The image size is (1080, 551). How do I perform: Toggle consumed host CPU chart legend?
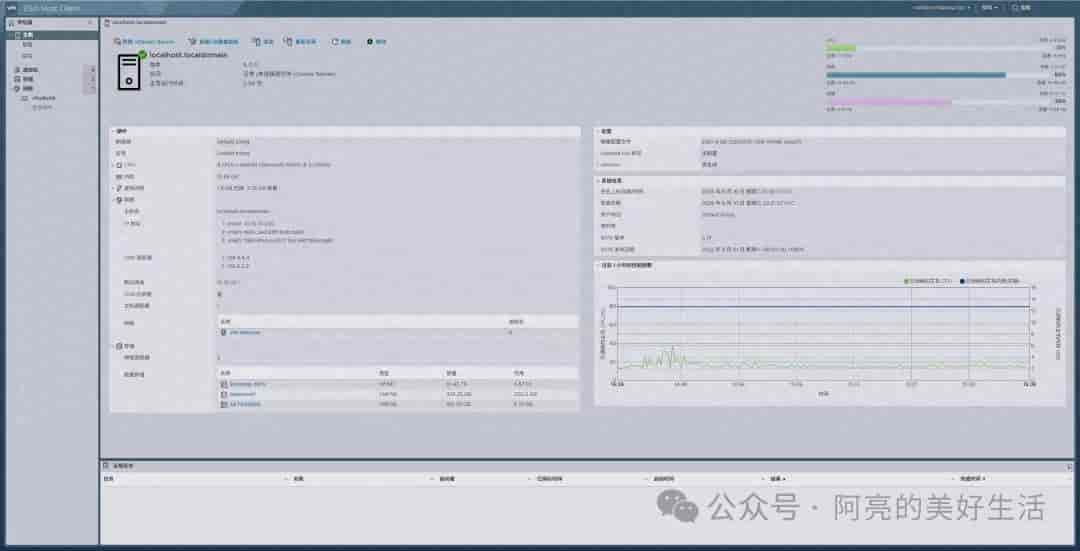[x=928, y=281]
